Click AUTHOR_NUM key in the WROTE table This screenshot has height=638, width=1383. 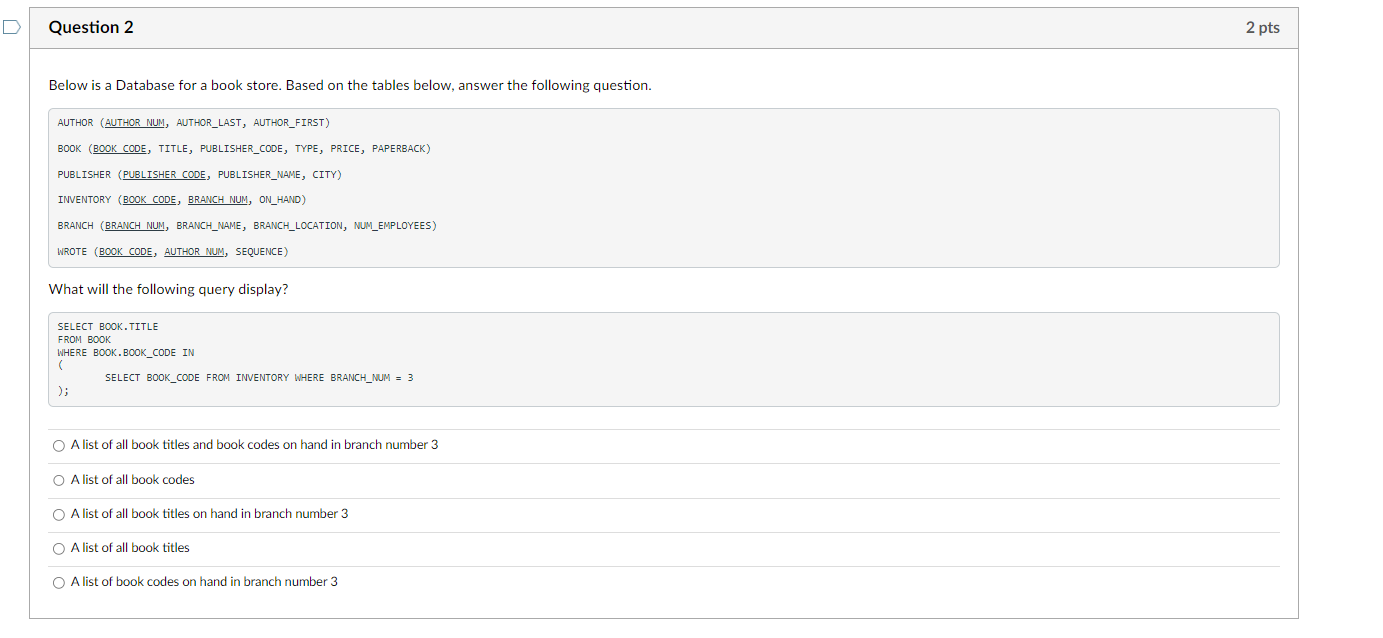pyautogui.click(x=194, y=251)
